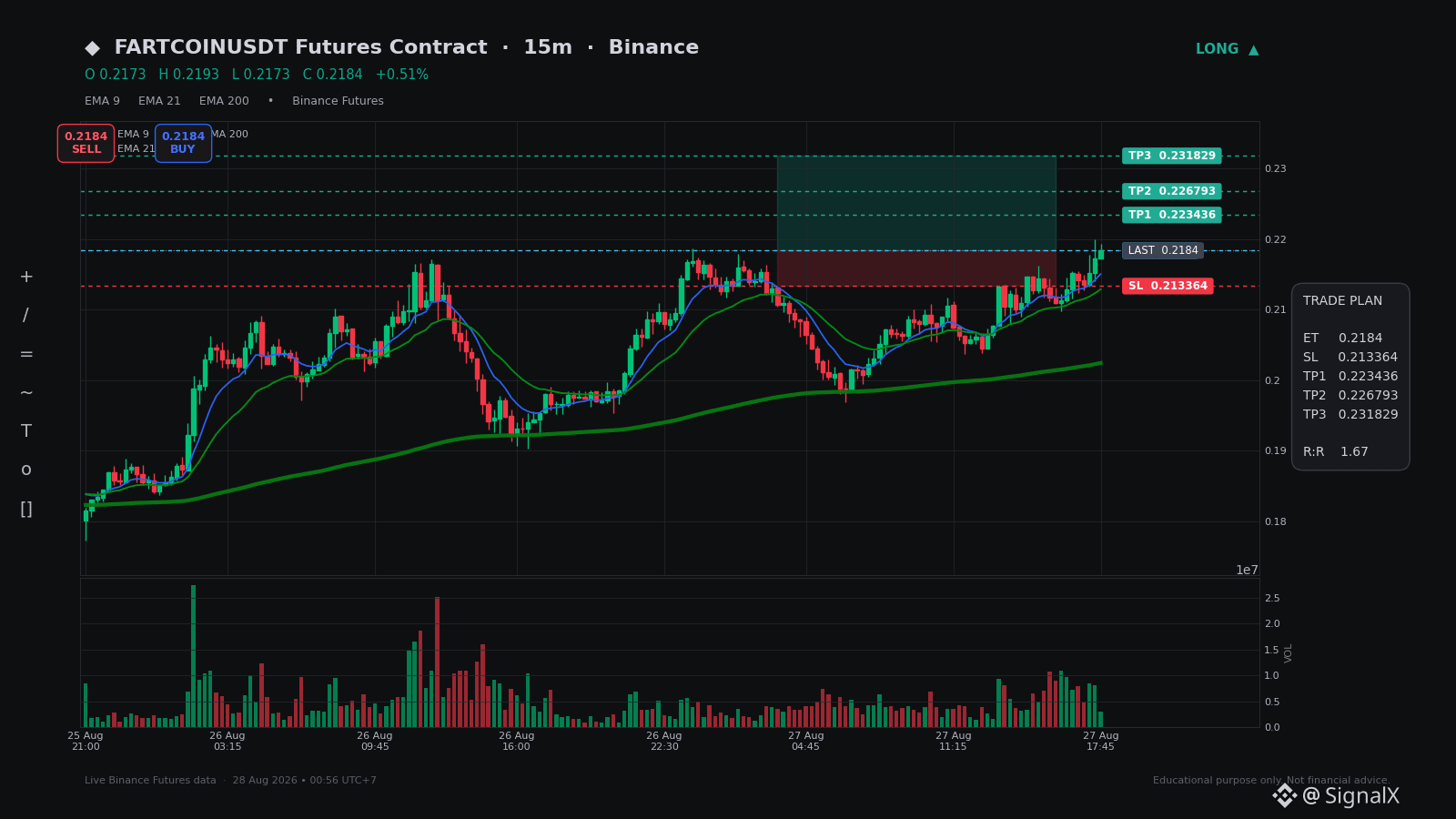The image size is (1456, 819).
Task: Click the 27 Aug 17:45 time axis label
Action: 1101,742
